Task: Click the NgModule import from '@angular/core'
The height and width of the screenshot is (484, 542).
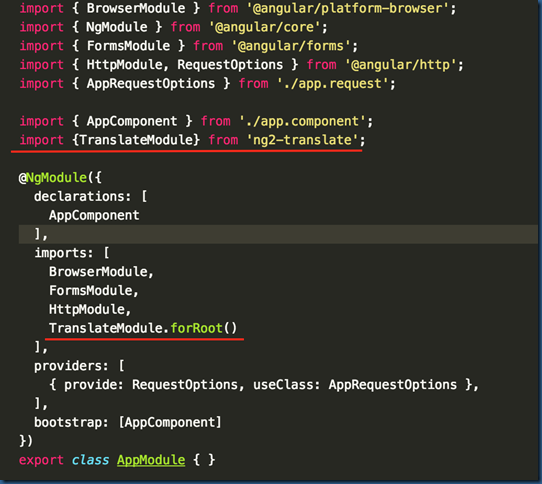Action: [173, 27]
